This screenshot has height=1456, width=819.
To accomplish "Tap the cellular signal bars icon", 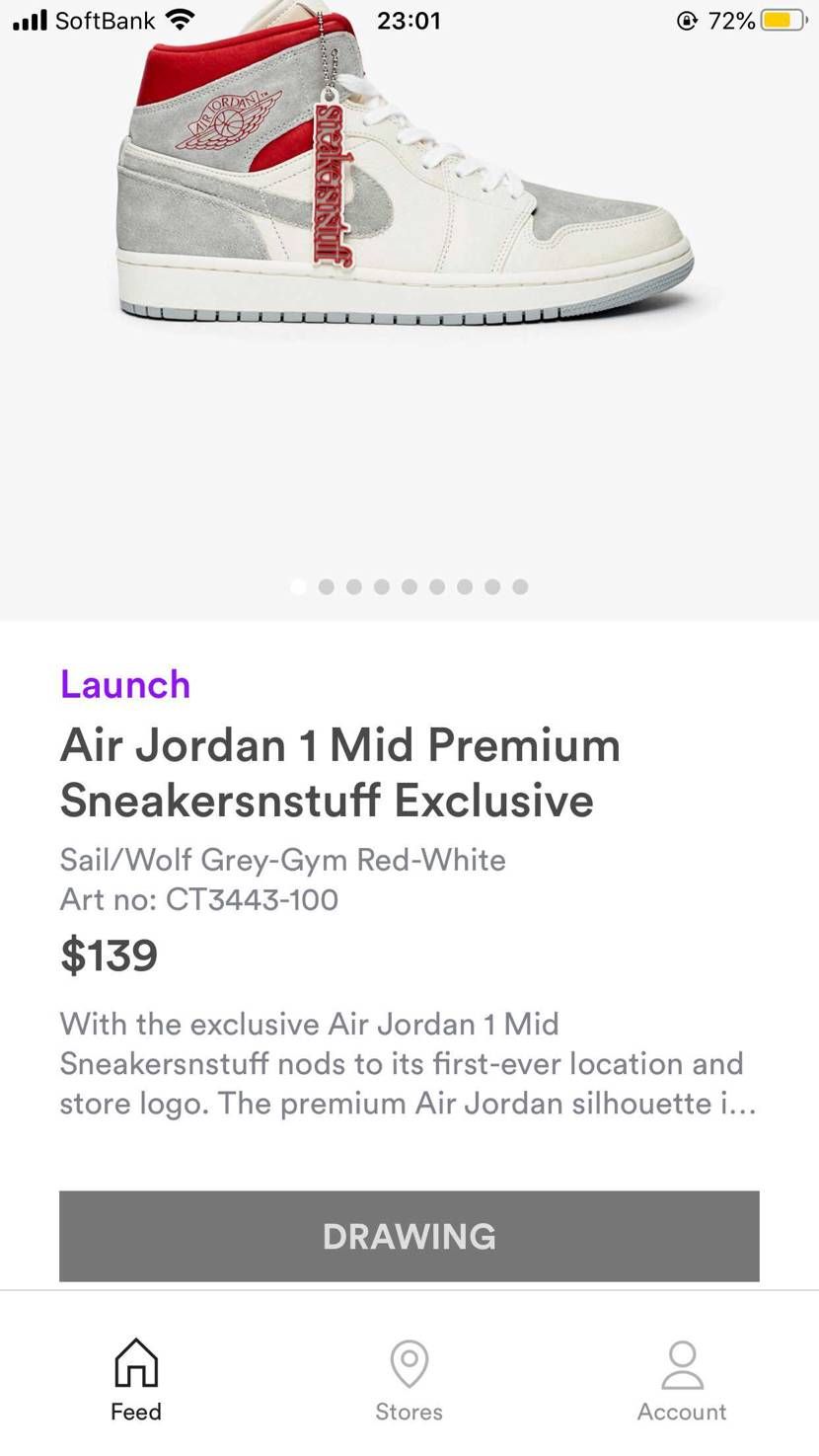I will pyautogui.click(x=30, y=20).
